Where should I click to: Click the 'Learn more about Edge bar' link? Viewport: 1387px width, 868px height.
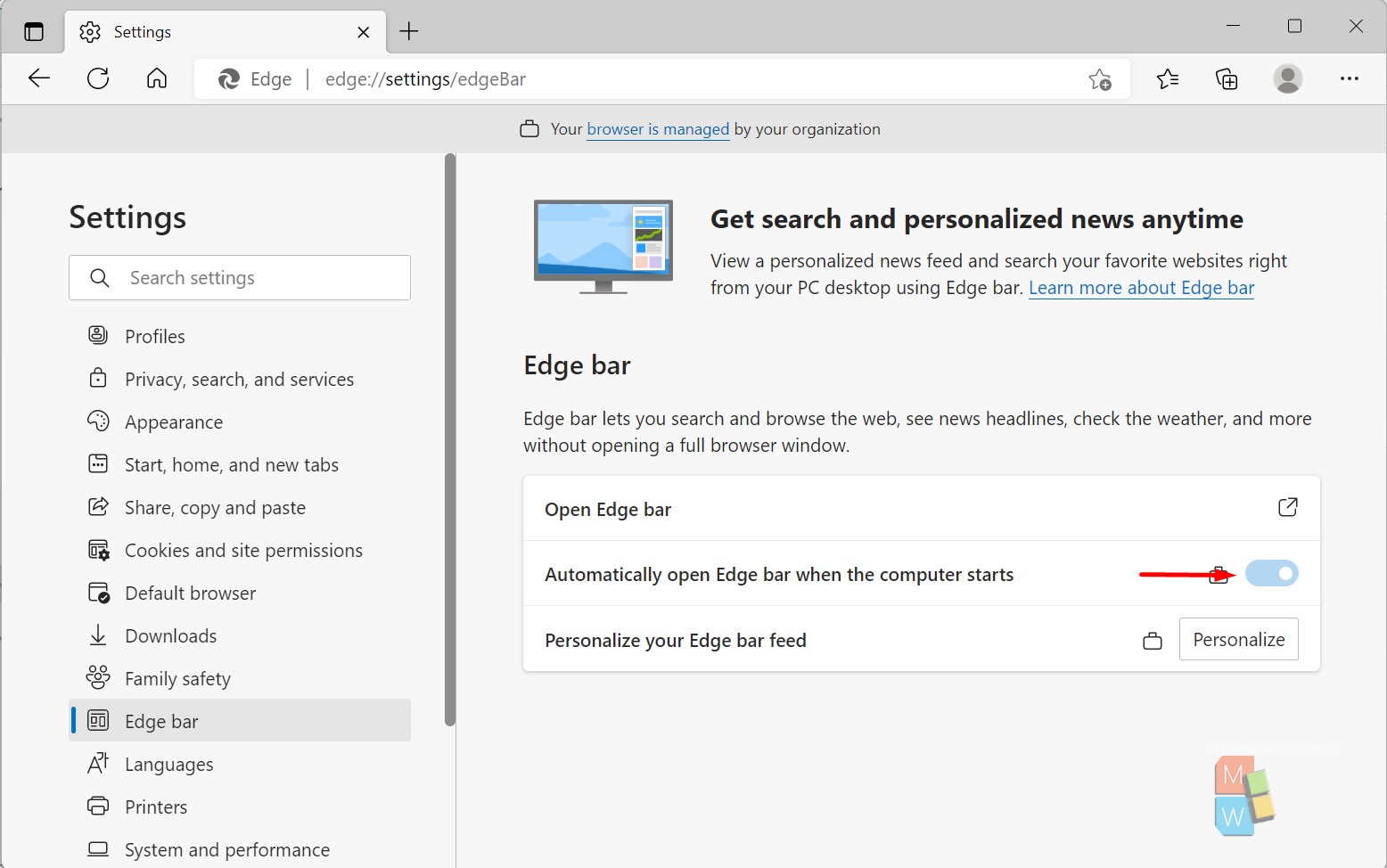coord(1141,288)
